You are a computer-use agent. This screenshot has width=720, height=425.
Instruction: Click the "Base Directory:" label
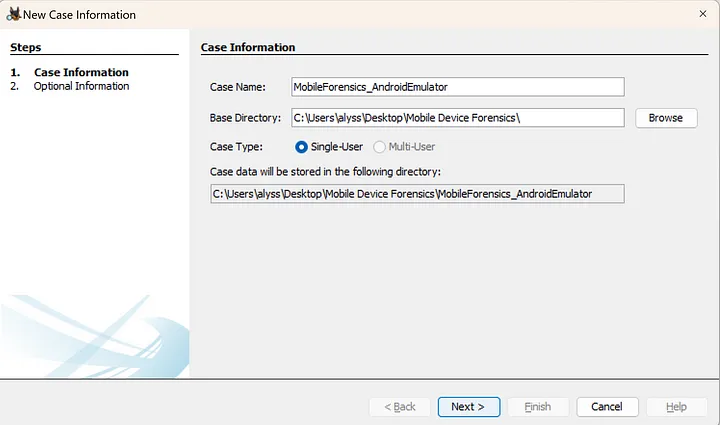click(246, 118)
